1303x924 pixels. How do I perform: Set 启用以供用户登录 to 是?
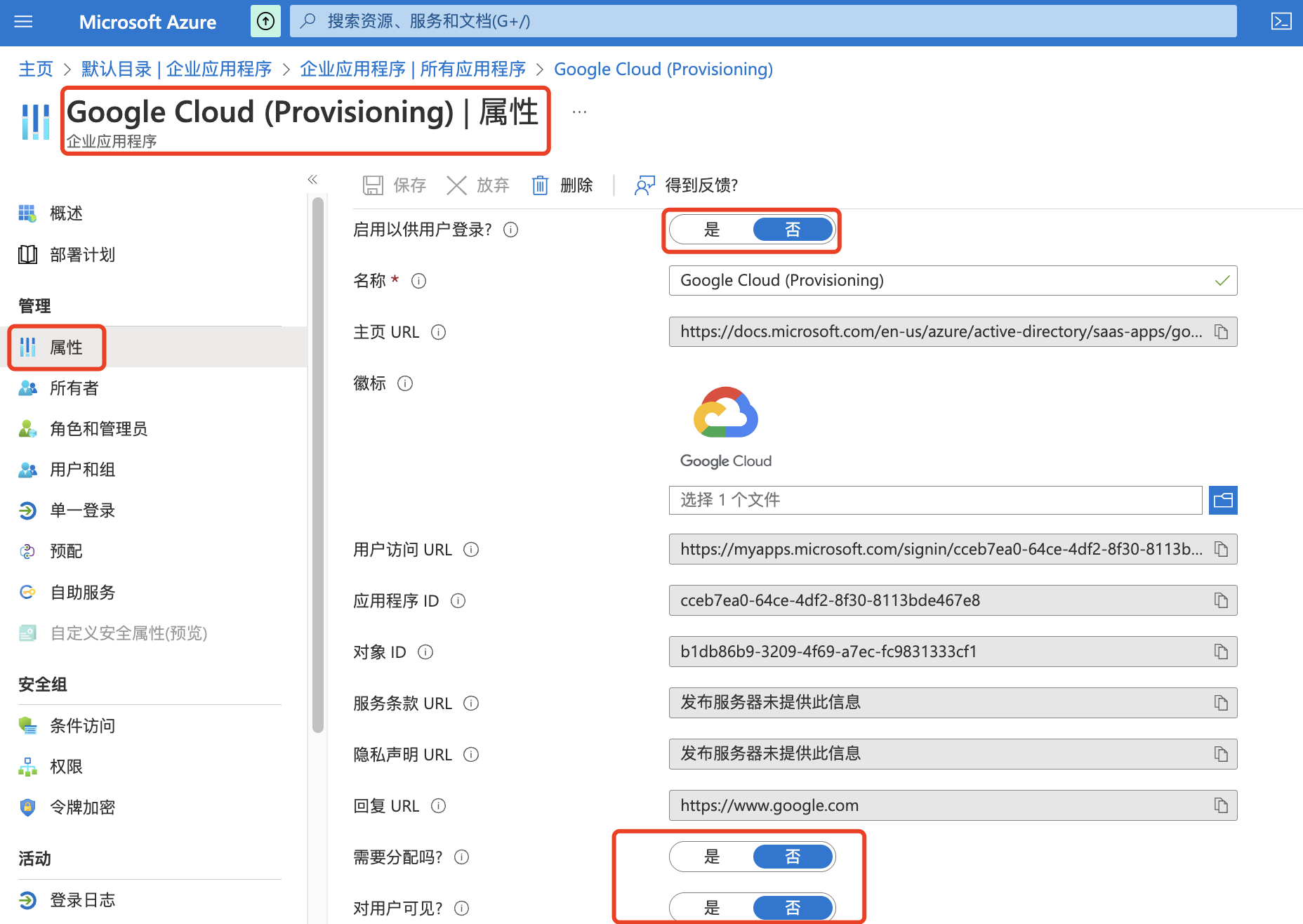coord(712,230)
